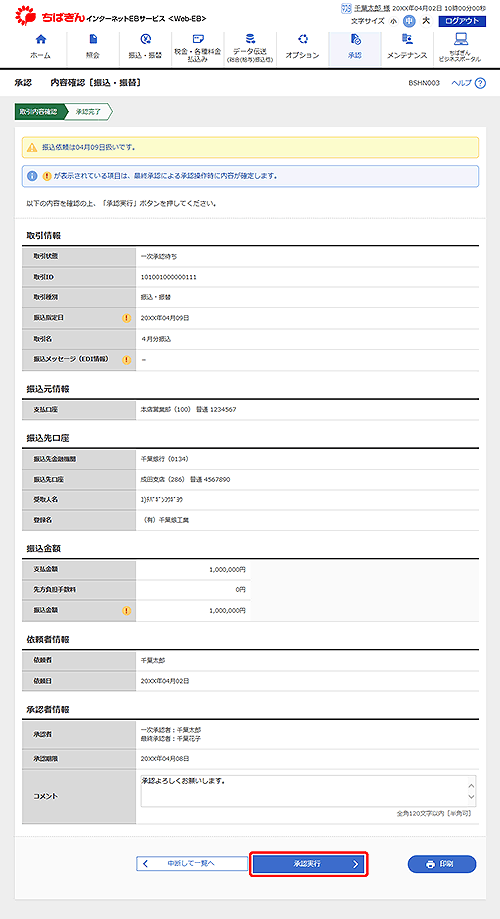Viewport: 500px width, 919px height.
Task: Click 中断して一覧へ button
Action: coord(192,863)
